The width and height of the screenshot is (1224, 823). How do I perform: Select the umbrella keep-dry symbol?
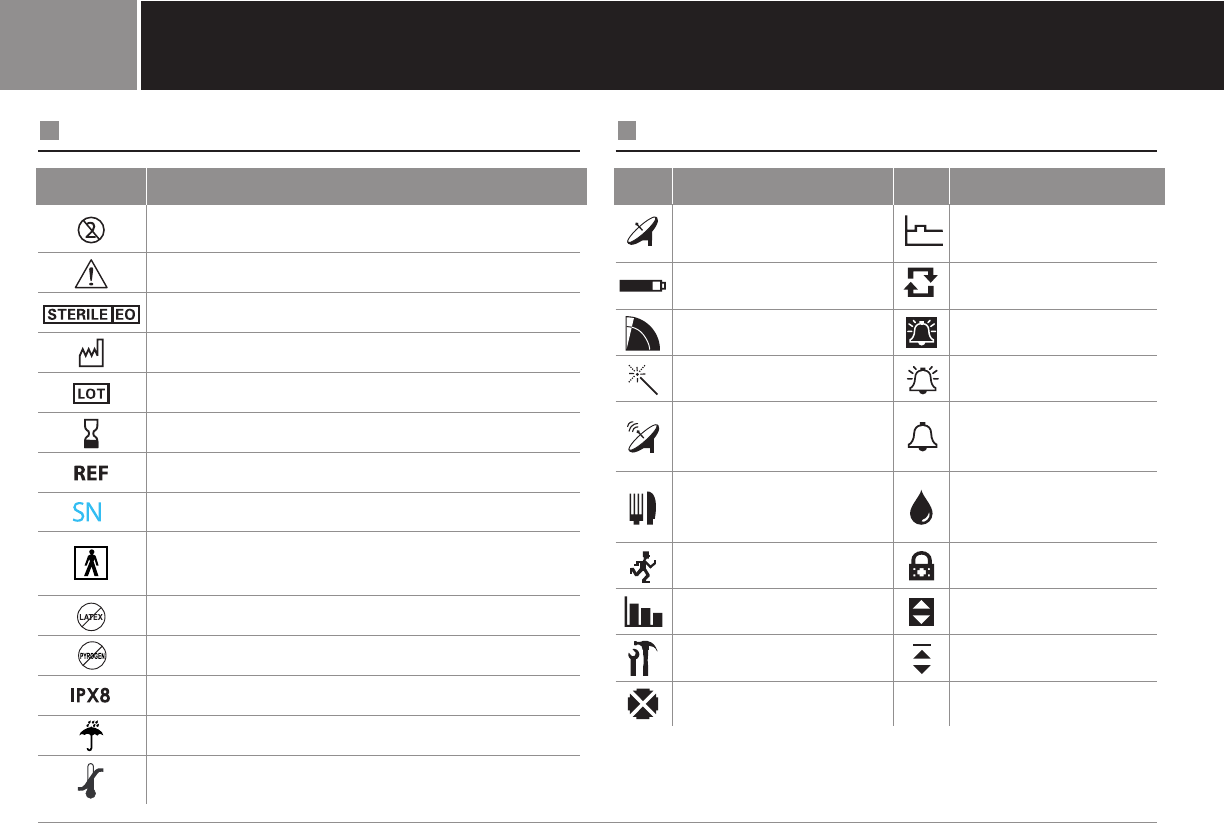click(x=91, y=735)
